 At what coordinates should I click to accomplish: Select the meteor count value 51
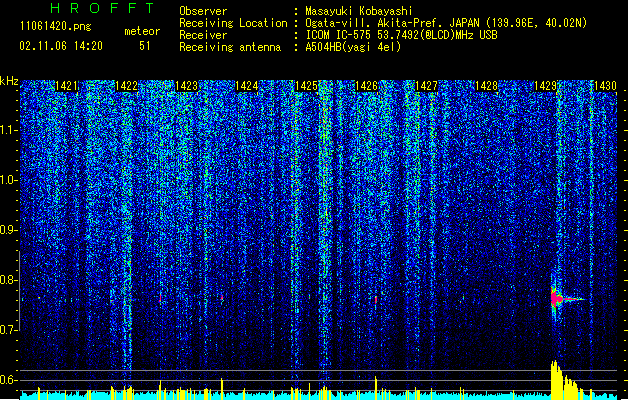pyautogui.click(x=145, y=46)
